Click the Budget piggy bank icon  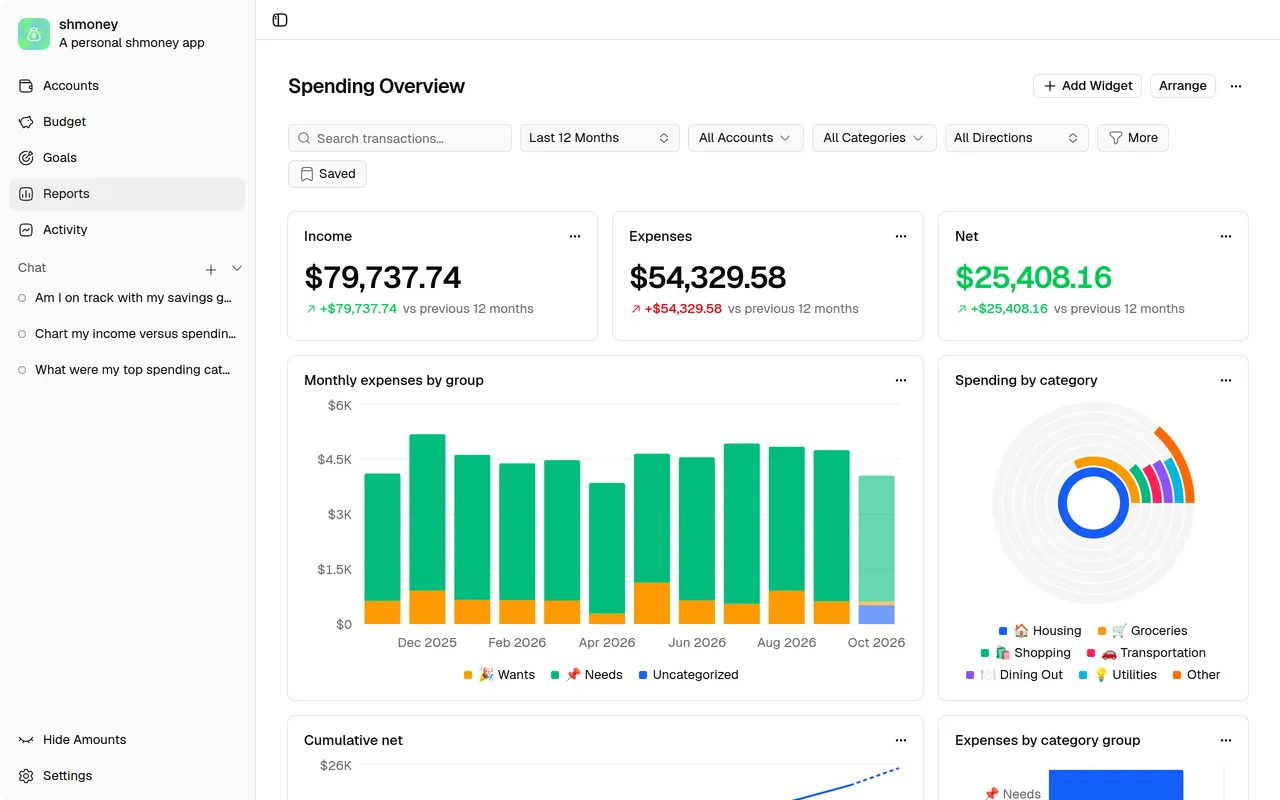26,122
